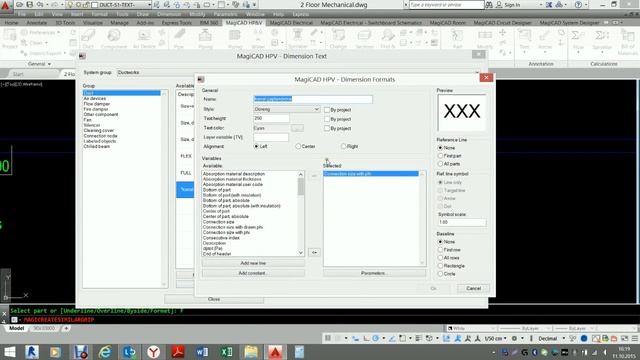This screenshot has height=360, width=640.
Task: Click the Save icon in quick access toolbar
Action: point(29,4)
